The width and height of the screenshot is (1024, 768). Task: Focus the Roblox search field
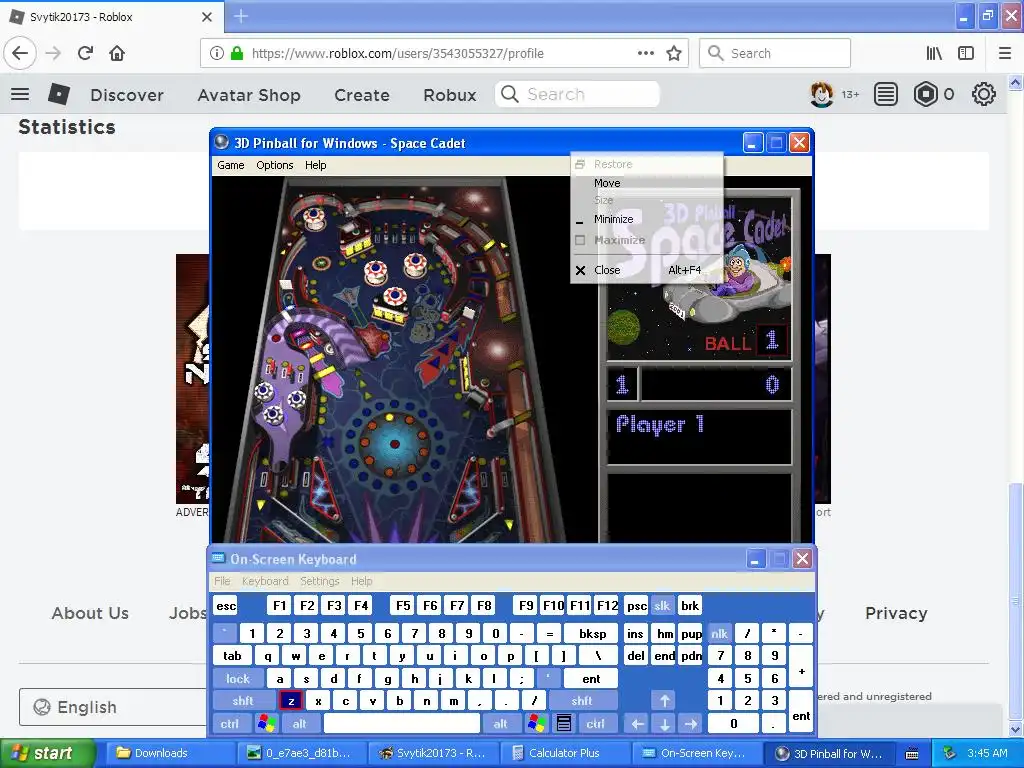pos(577,95)
